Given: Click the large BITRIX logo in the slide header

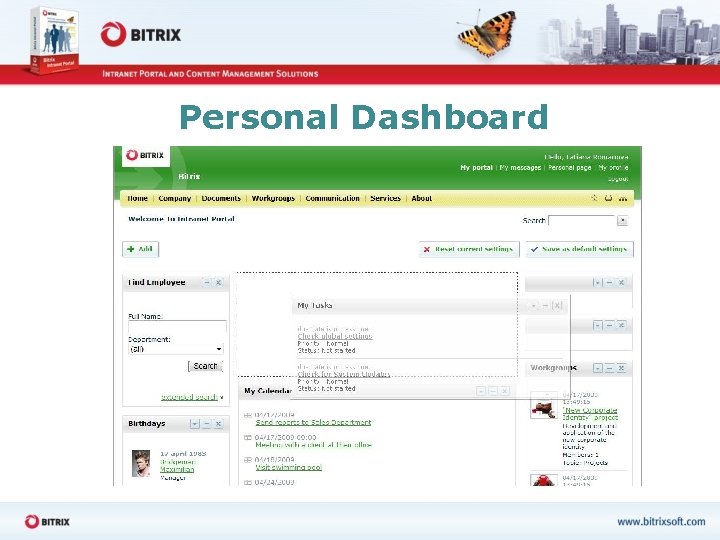Looking at the screenshot, I should point(141,34).
